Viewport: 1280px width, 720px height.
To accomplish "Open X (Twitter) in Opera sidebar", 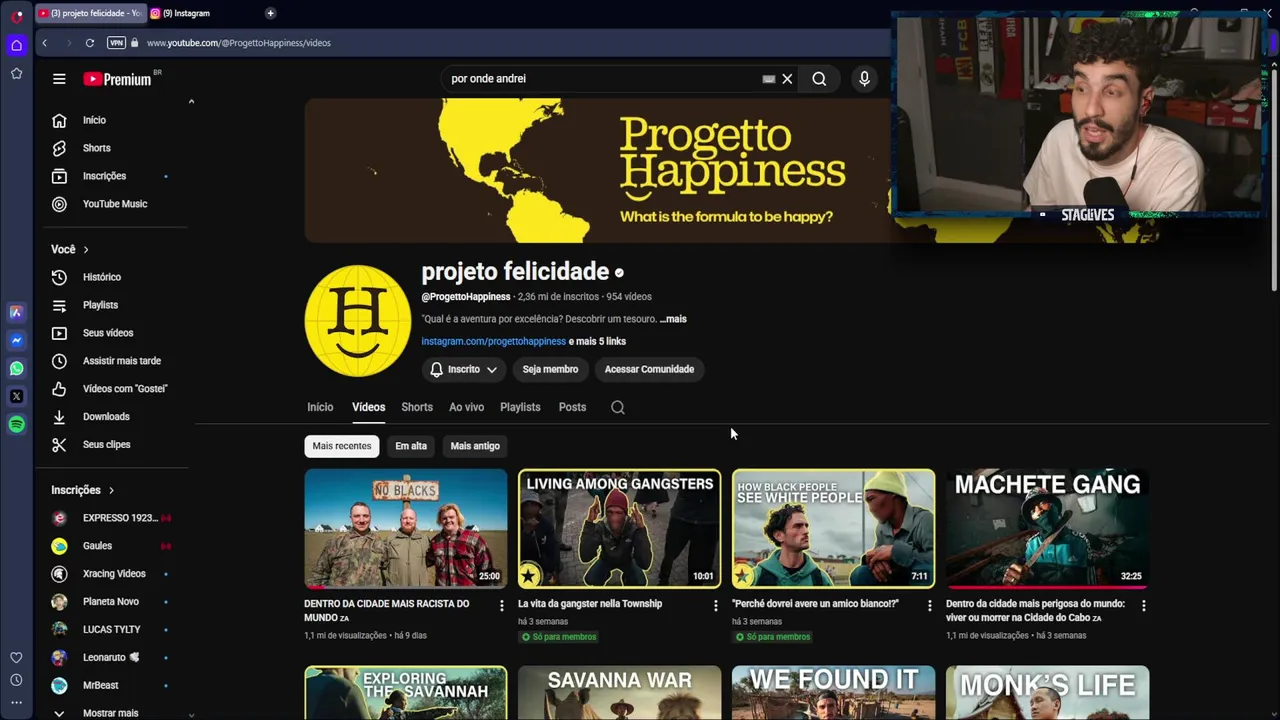I will pos(16,396).
